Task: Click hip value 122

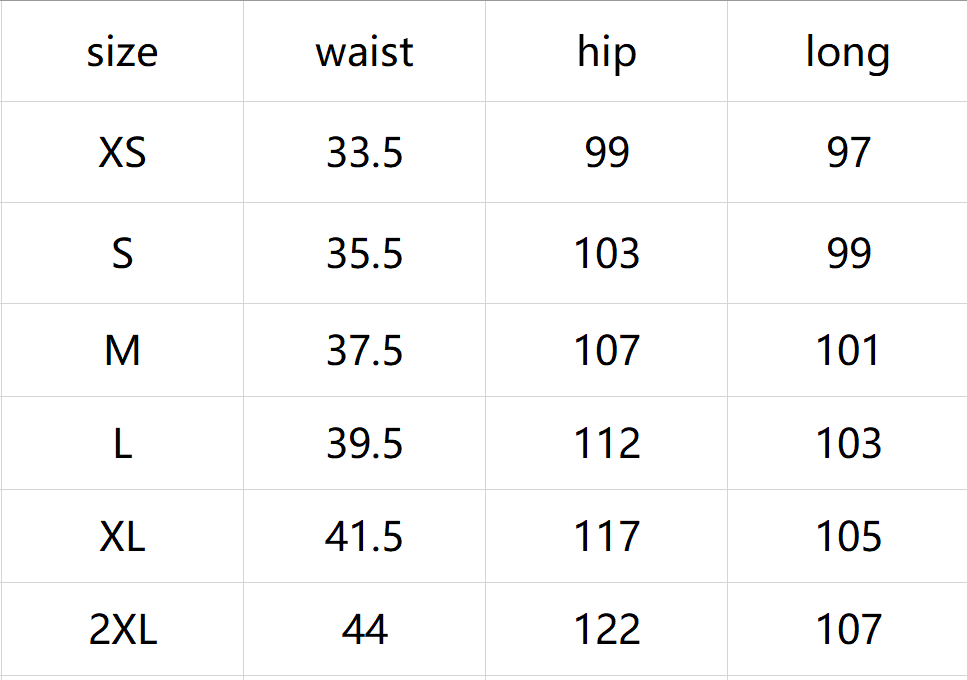Action: pyautogui.click(x=606, y=630)
